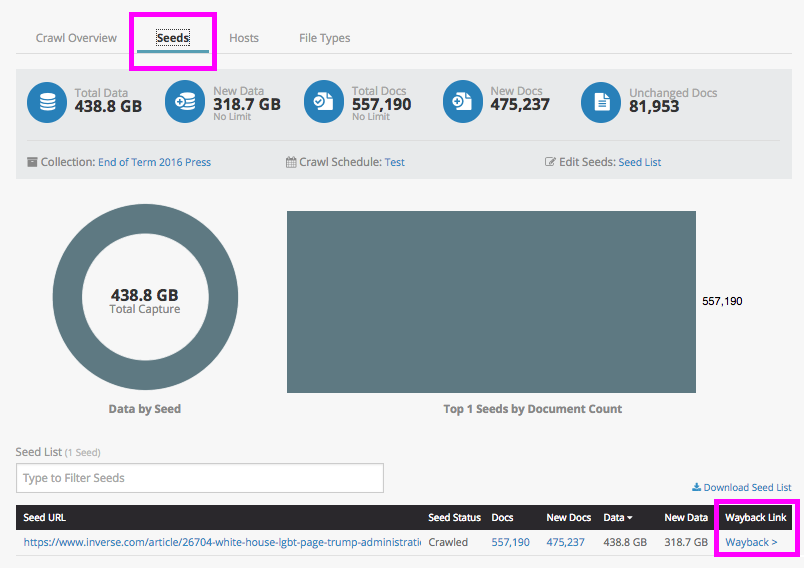
Task: Click the Total Docs checkmark document icon
Action: (324, 102)
